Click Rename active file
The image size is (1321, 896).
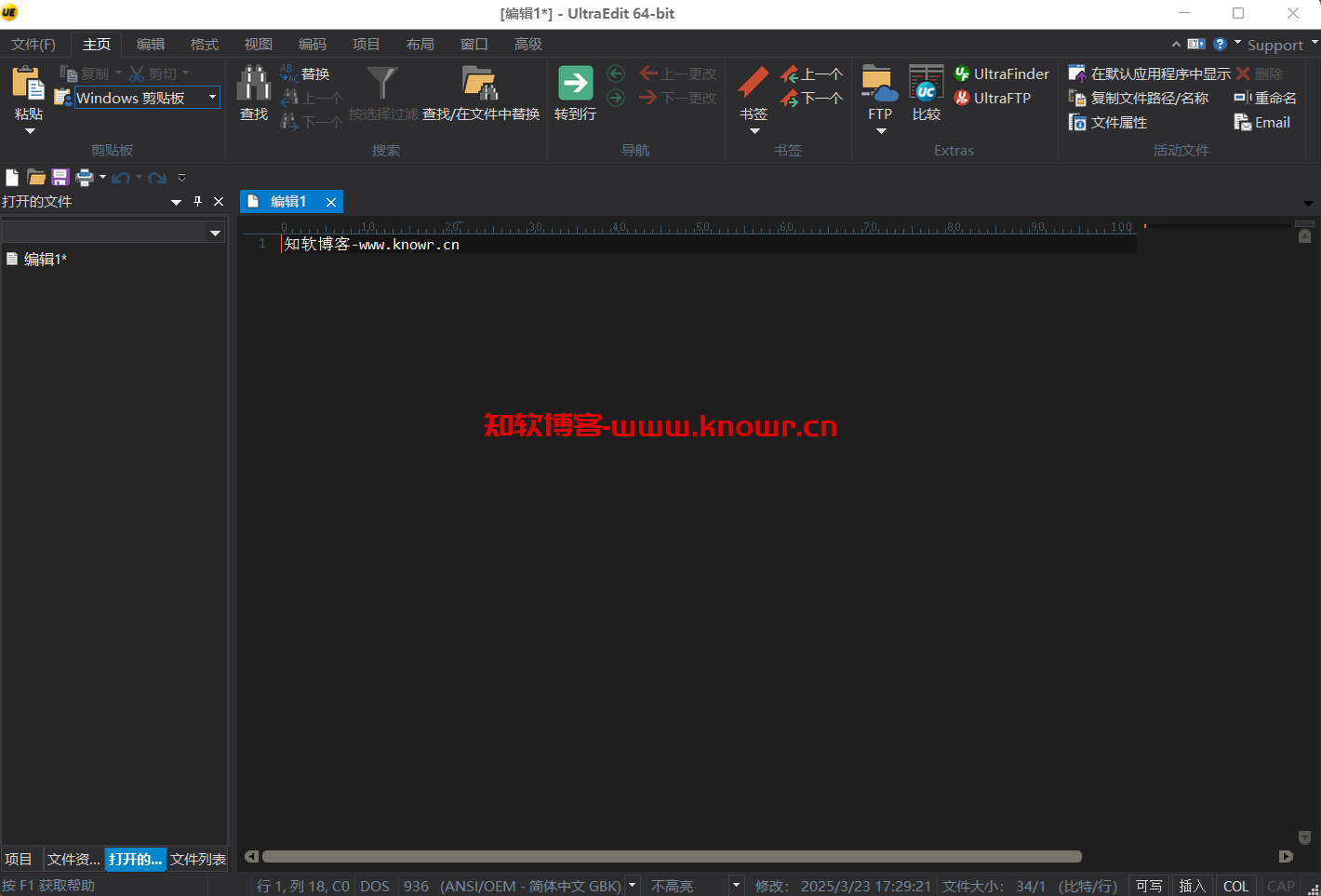[1264, 98]
